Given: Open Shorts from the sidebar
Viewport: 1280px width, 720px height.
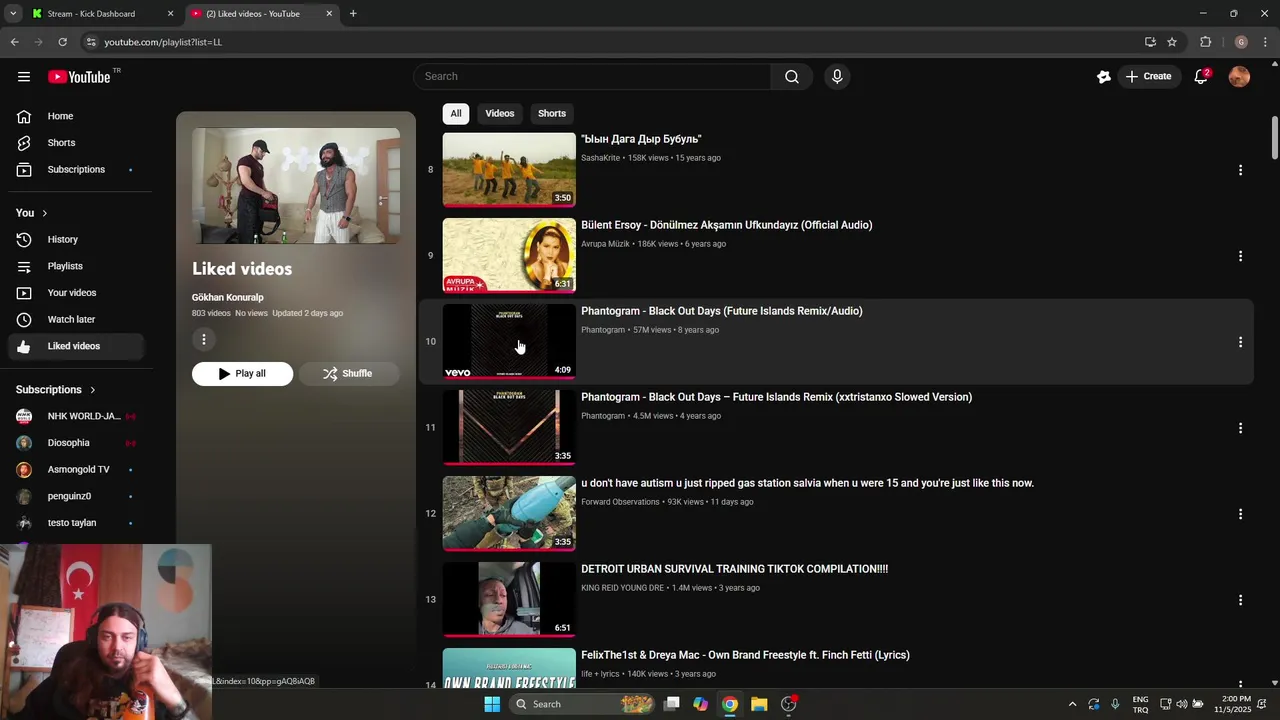Looking at the screenshot, I should pos(74,143).
